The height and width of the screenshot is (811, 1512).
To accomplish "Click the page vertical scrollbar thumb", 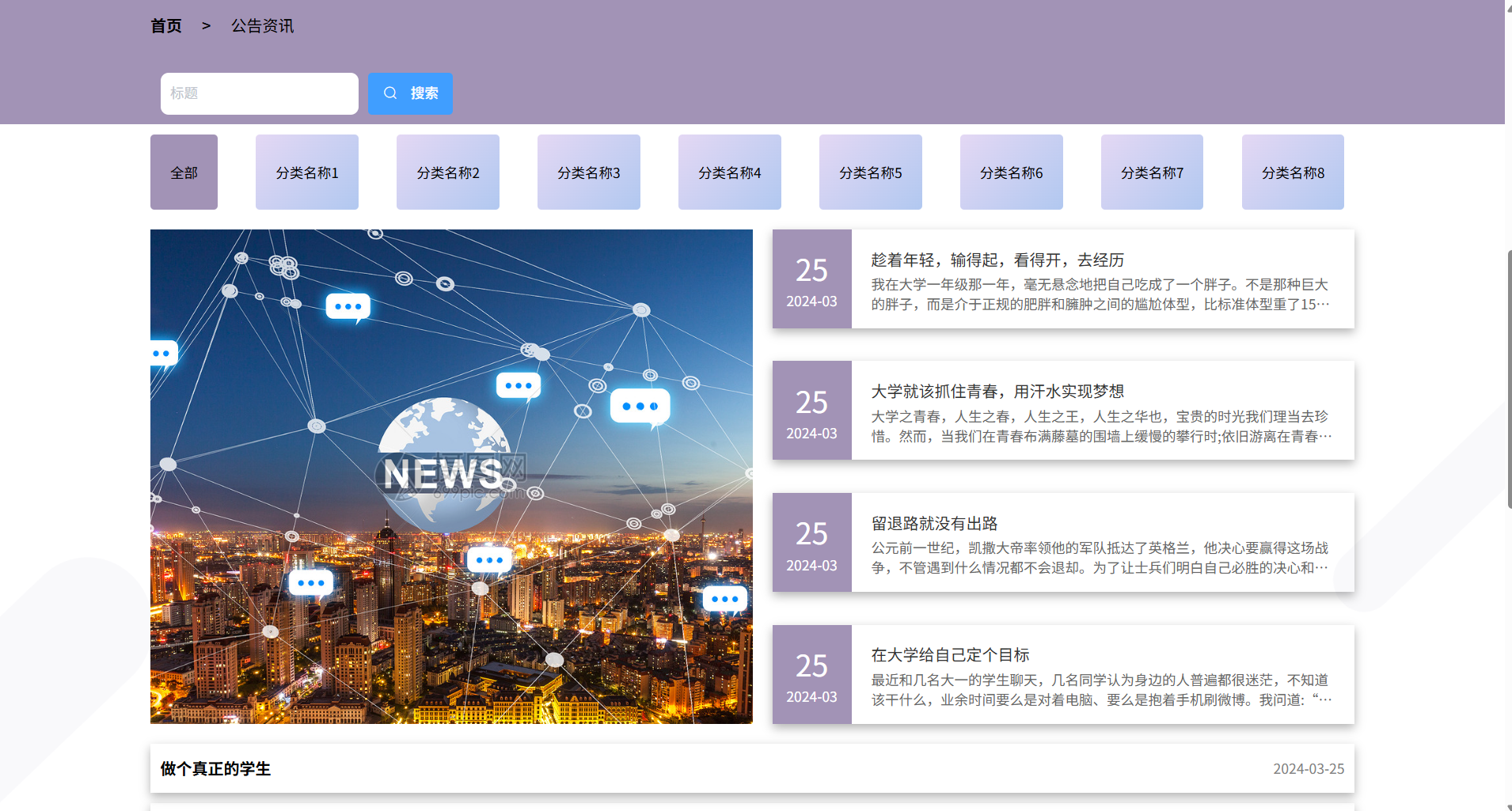I will pos(1509,379).
